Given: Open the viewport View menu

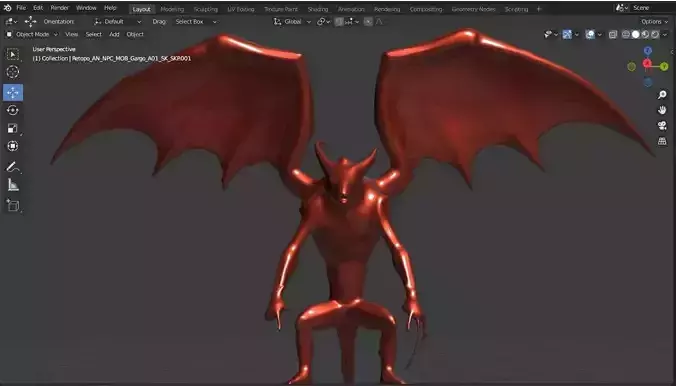Looking at the screenshot, I should click(72, 35).
